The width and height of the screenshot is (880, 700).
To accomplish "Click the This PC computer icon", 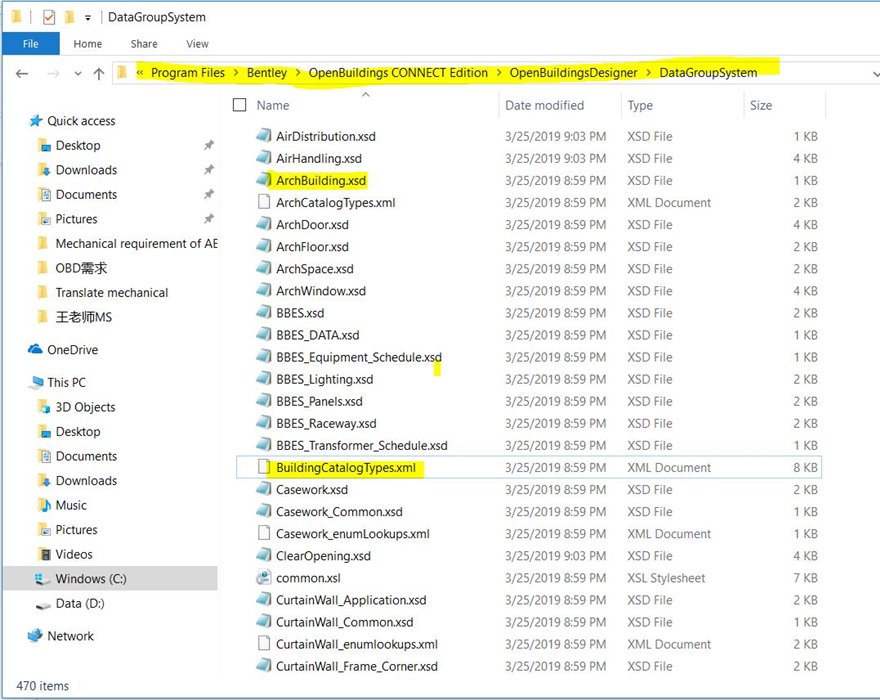I will 37,382.
